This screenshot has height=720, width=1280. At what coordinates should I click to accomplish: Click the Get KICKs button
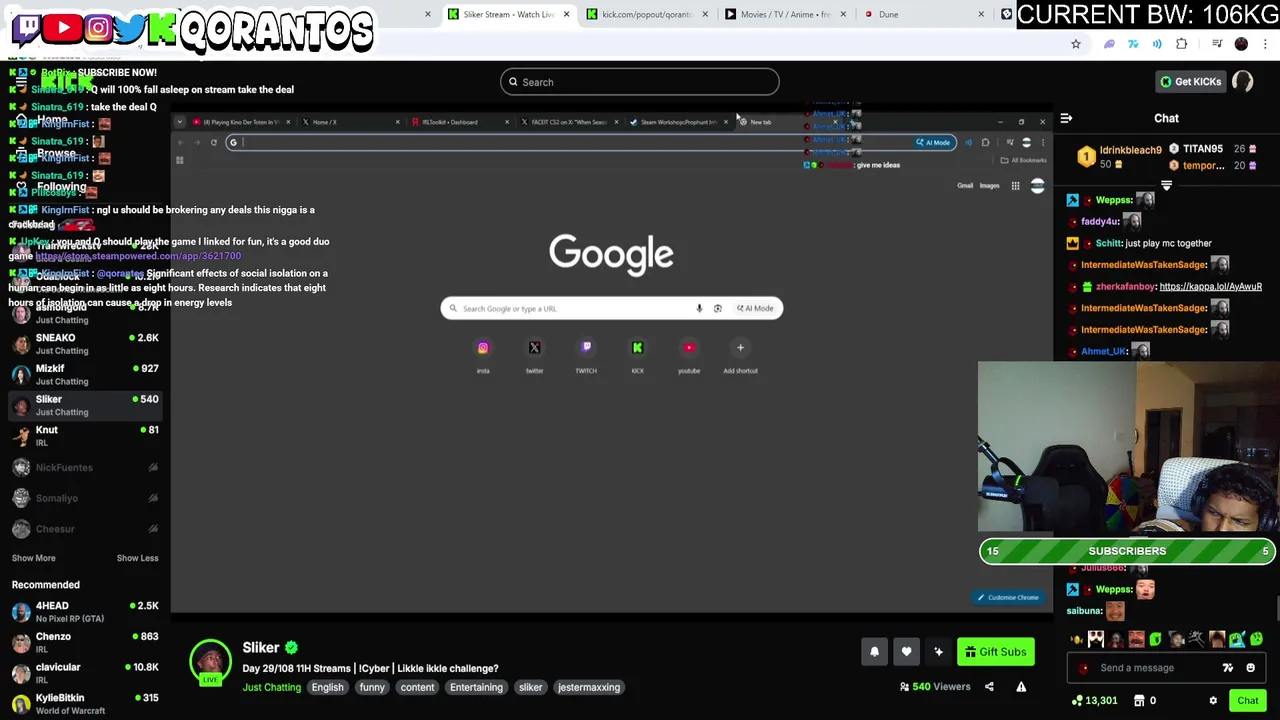click(1190, 82)
